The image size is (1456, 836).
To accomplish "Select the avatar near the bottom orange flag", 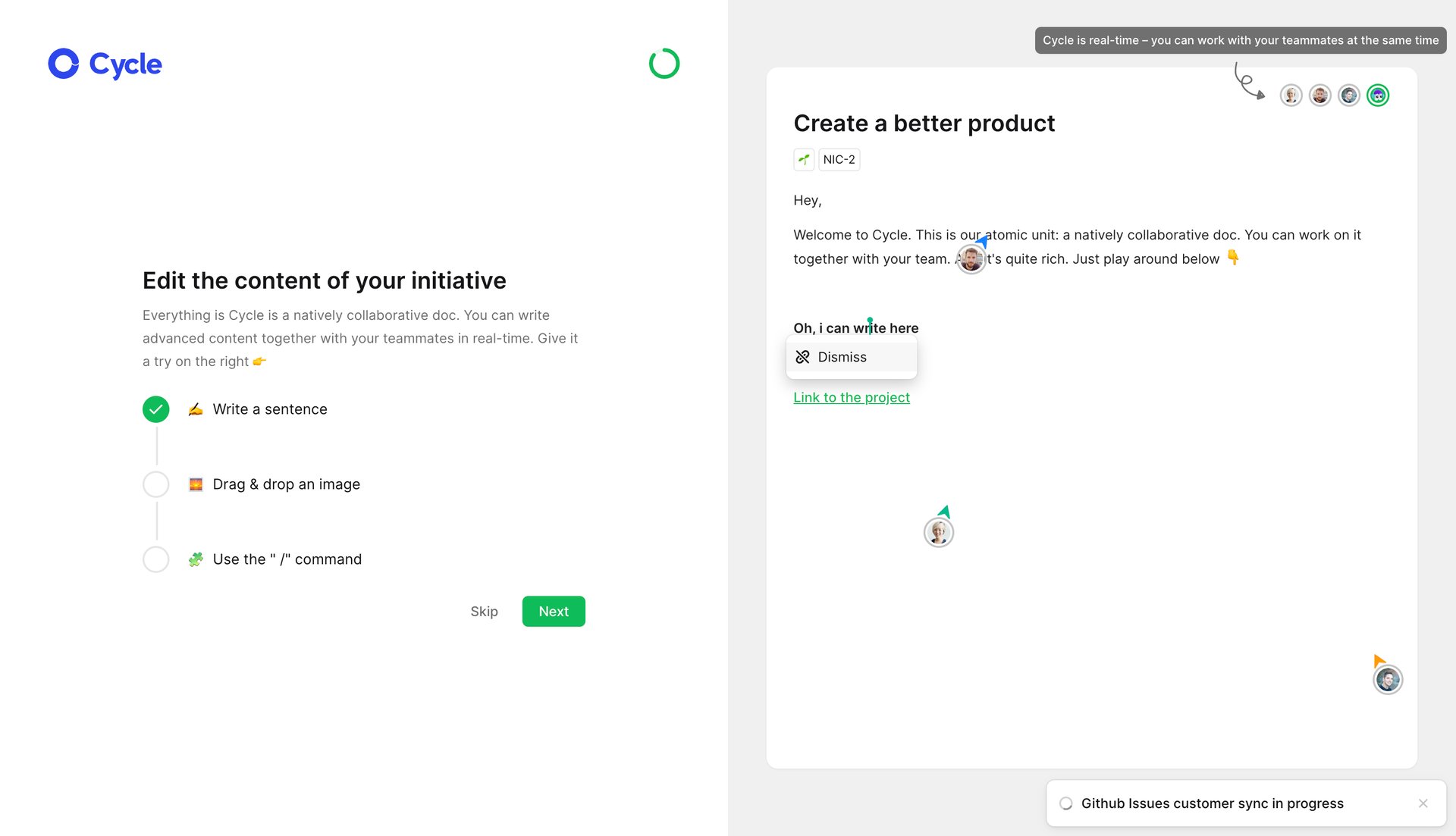I will pyautogui.click(x=1388, y=679).
